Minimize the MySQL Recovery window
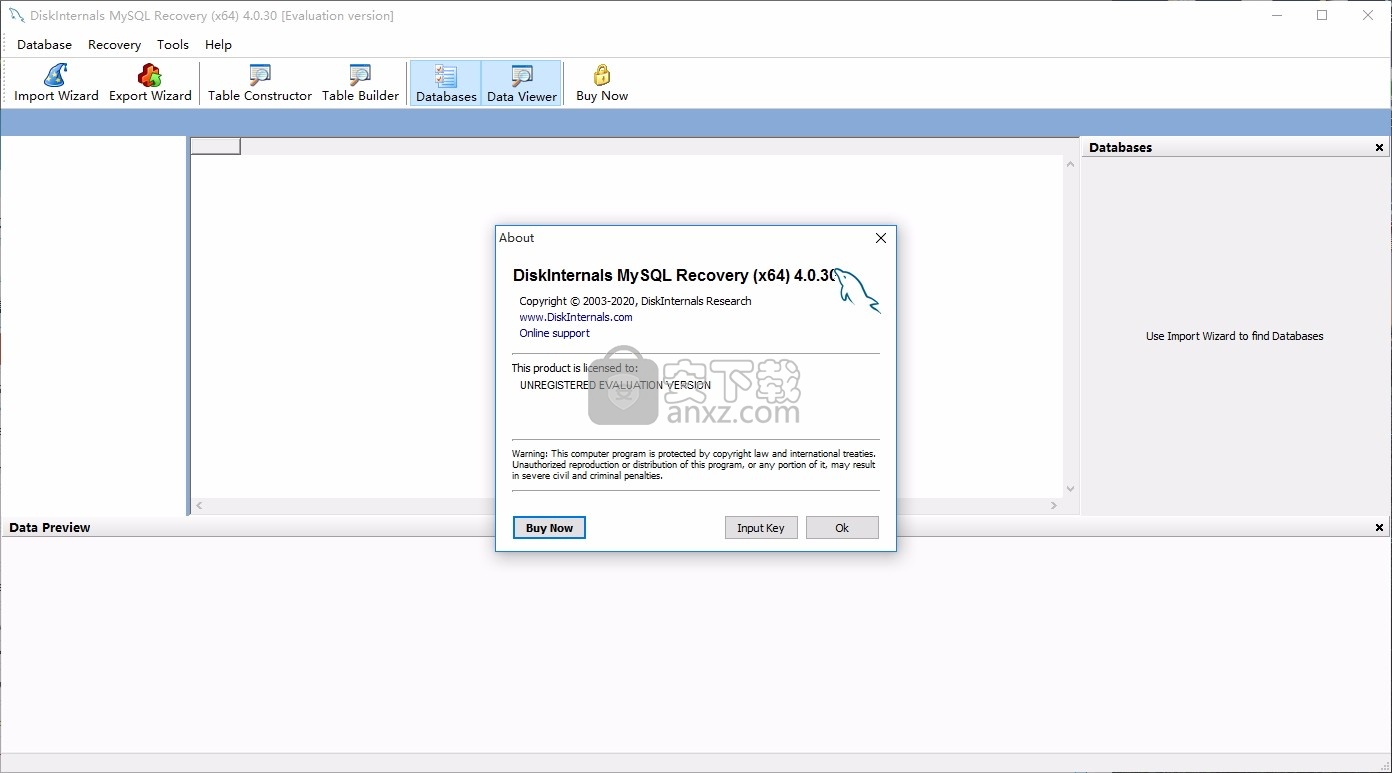This screenshot has height=773, width=1392. (x=1276, y=15)
